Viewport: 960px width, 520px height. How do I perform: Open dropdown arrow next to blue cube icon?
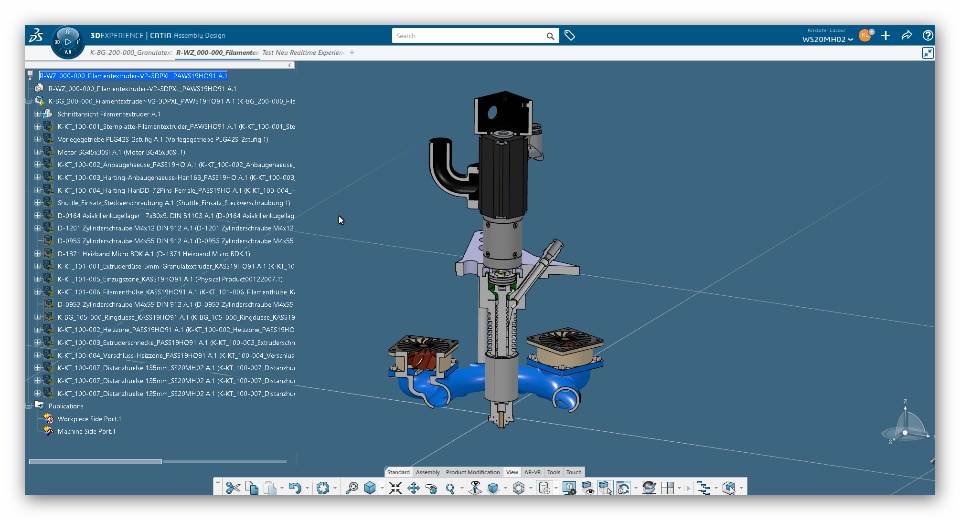(381, 488)
